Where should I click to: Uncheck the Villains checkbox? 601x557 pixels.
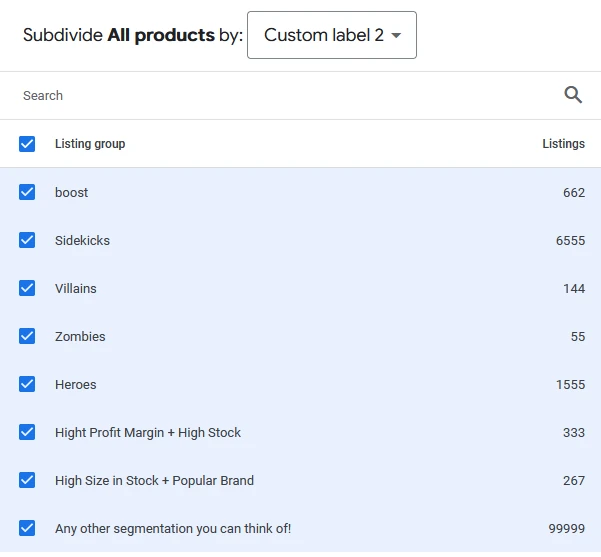pos(27,288)
